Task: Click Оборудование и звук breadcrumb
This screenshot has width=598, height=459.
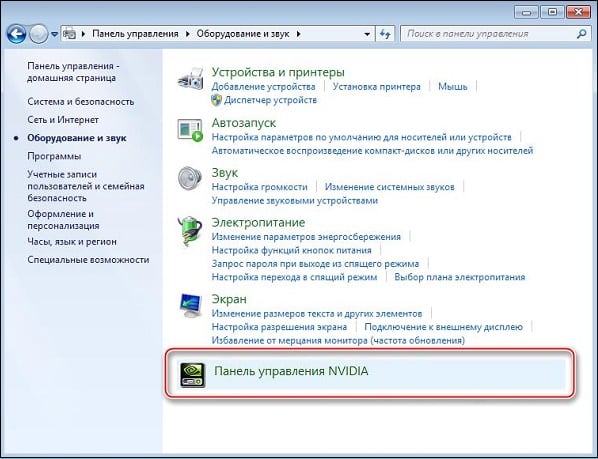Action: (x=243, y=34)
